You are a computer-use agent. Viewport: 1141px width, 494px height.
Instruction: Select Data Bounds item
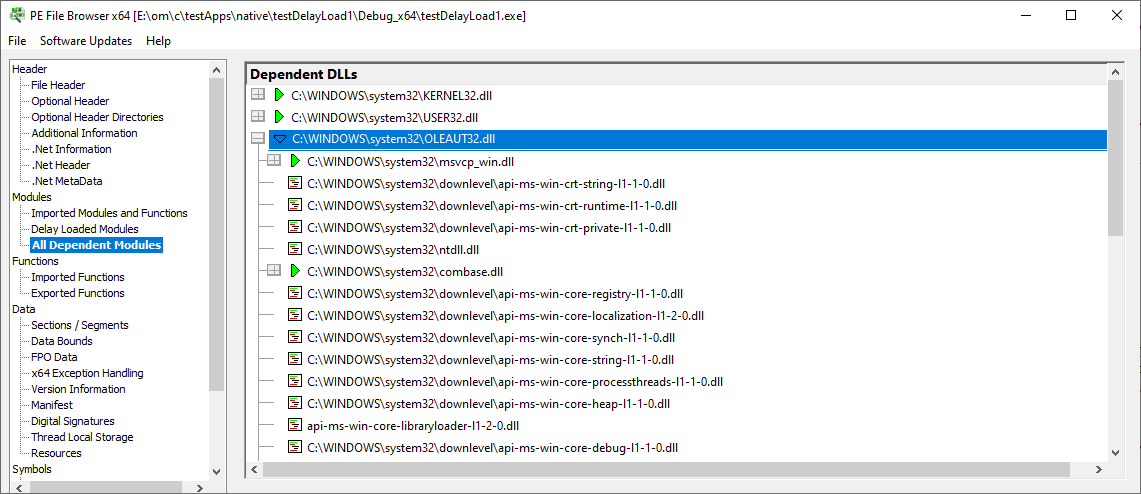coord(62,341)
